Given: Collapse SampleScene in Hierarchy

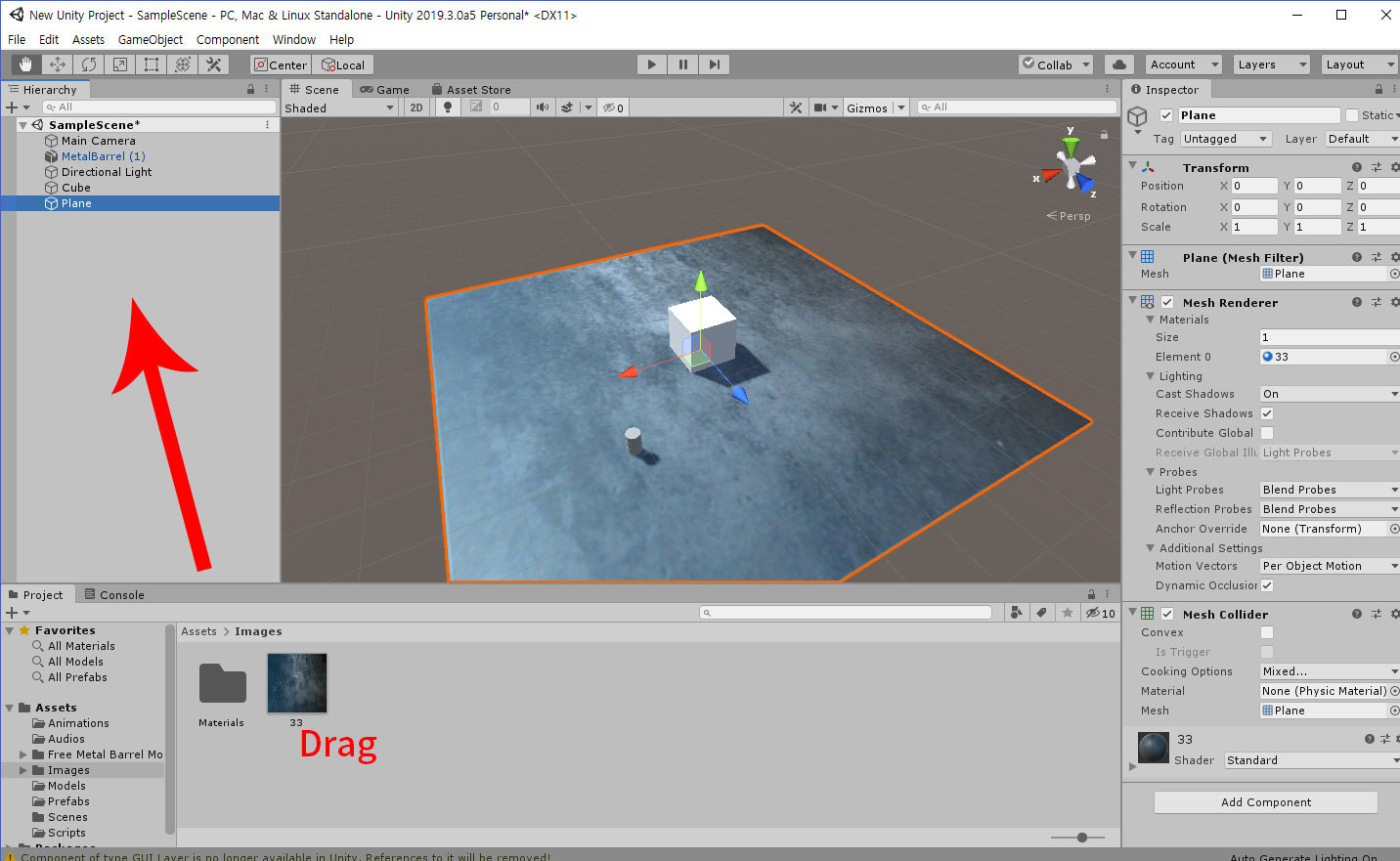Looking at the screenshot, I should pos(22,125).
